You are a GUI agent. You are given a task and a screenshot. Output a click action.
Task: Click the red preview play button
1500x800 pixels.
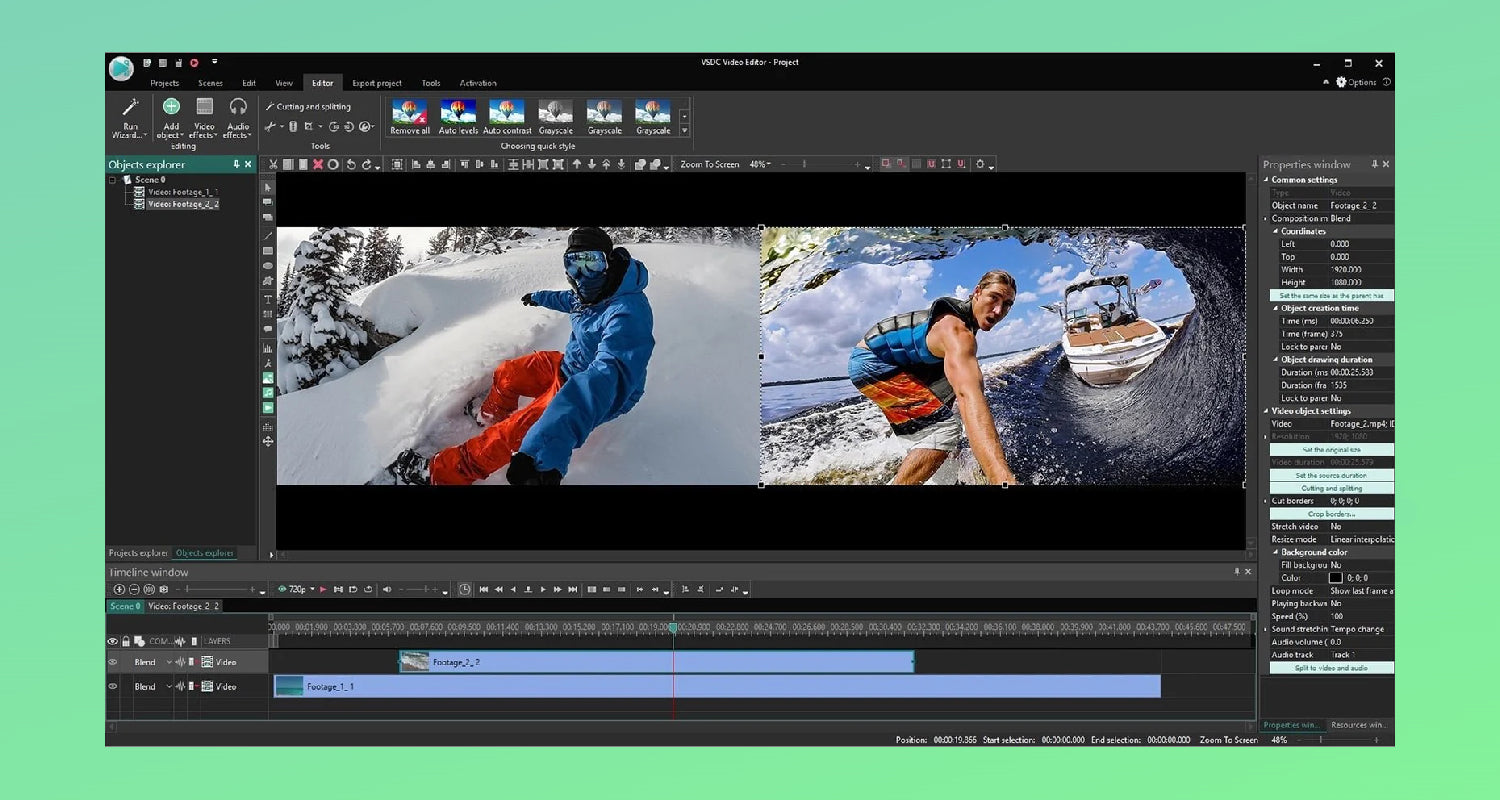tap(323, 590)
